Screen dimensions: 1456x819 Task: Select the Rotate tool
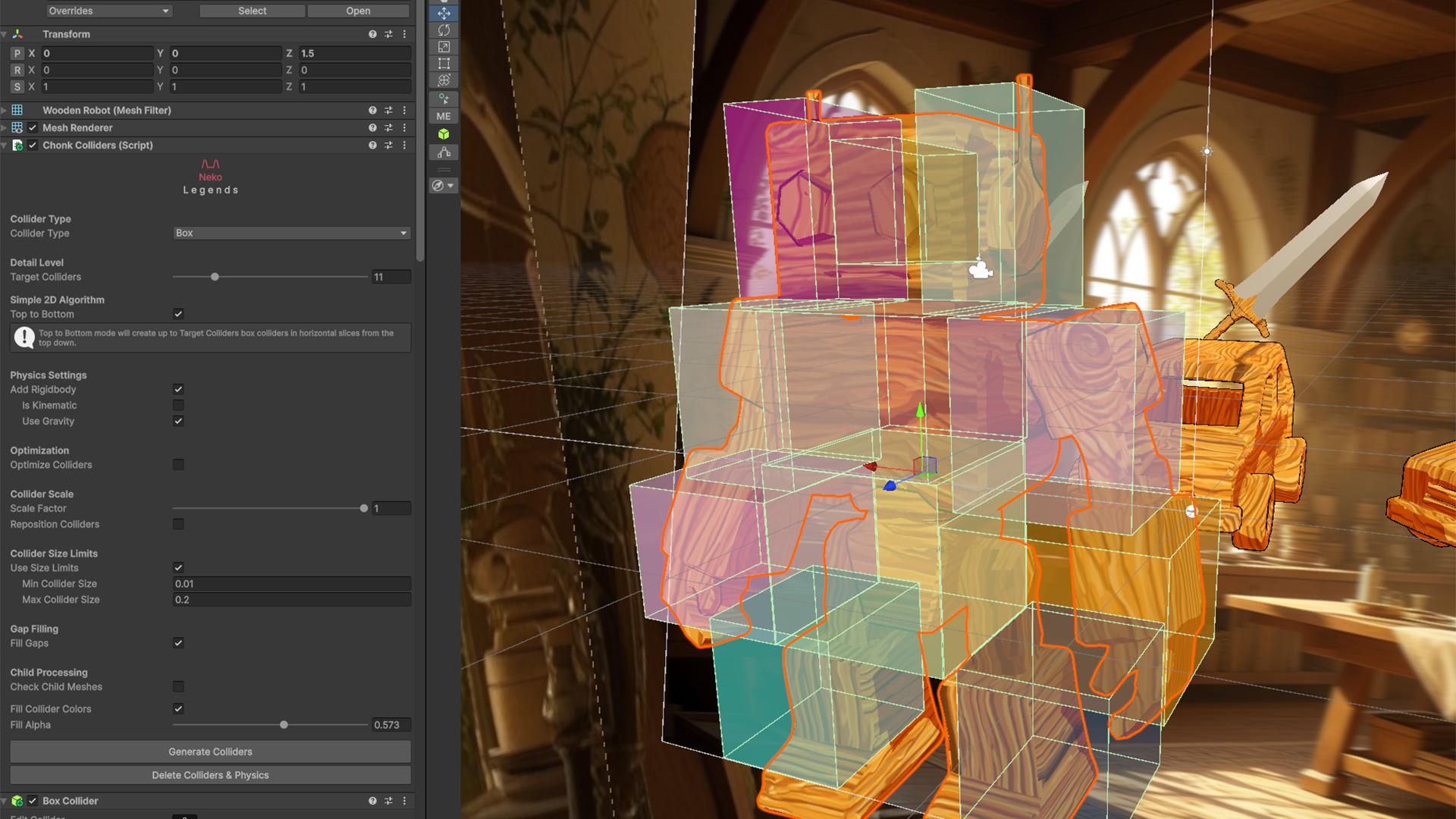point(444,30)
